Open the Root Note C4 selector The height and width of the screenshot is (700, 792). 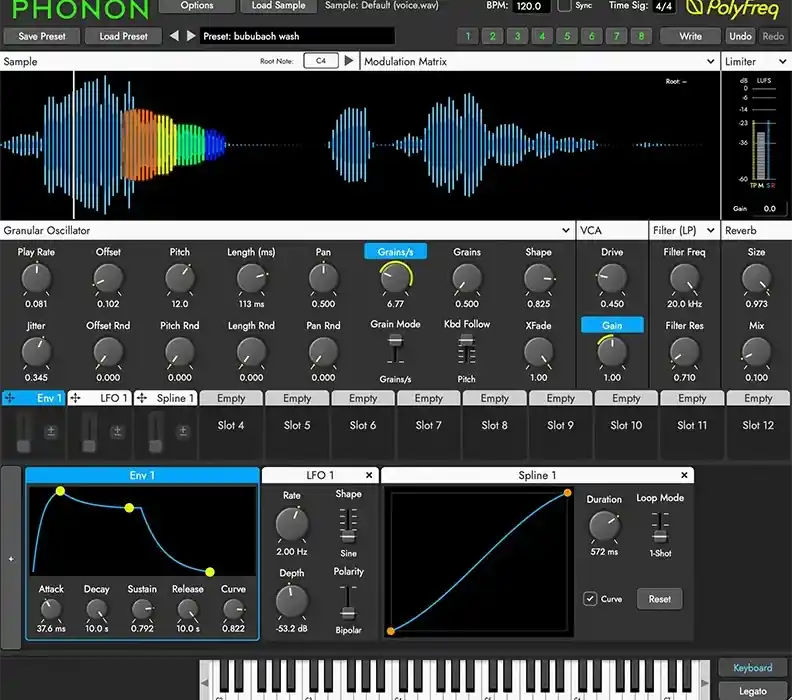pyautogui.click(x=321, y=61)
